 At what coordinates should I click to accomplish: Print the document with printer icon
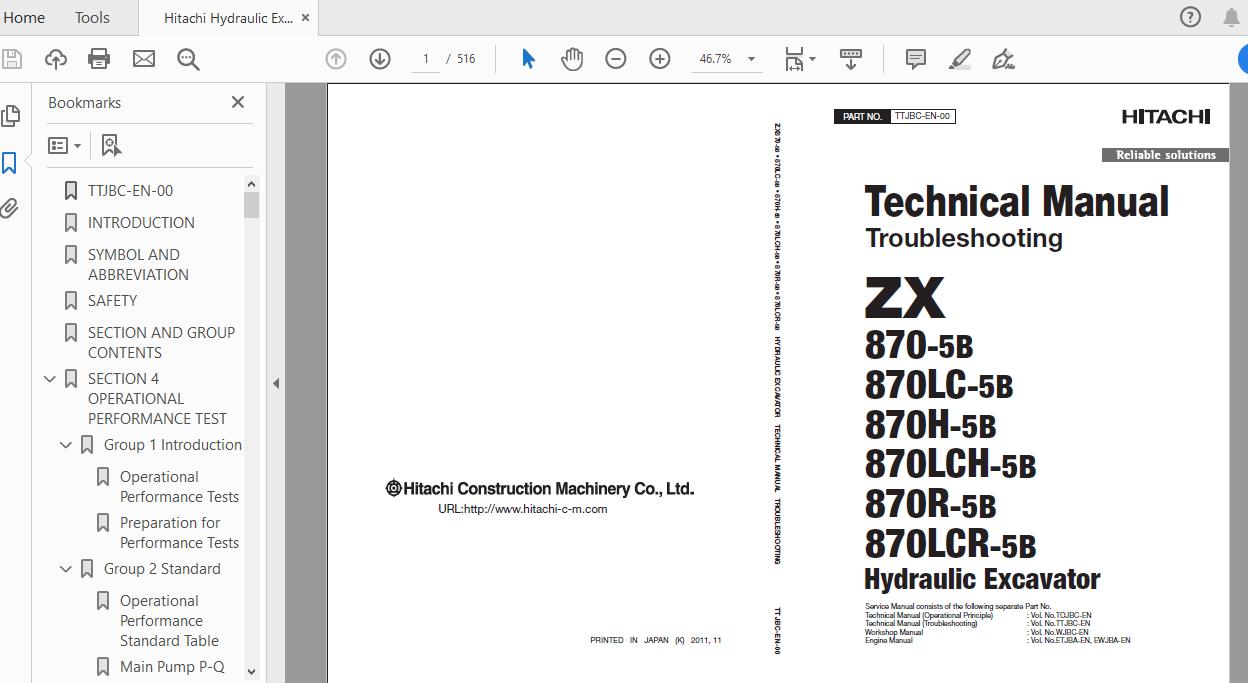[x=99, y=59]
